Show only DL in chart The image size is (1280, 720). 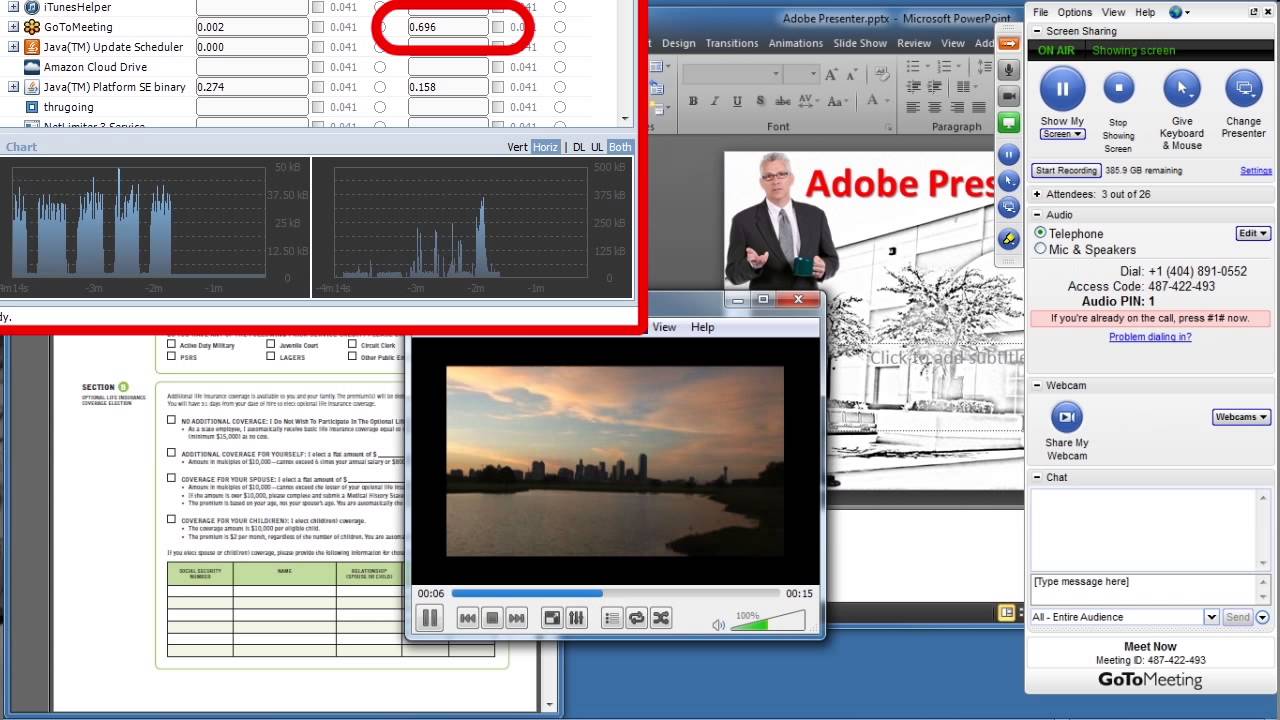coord(579,147)
